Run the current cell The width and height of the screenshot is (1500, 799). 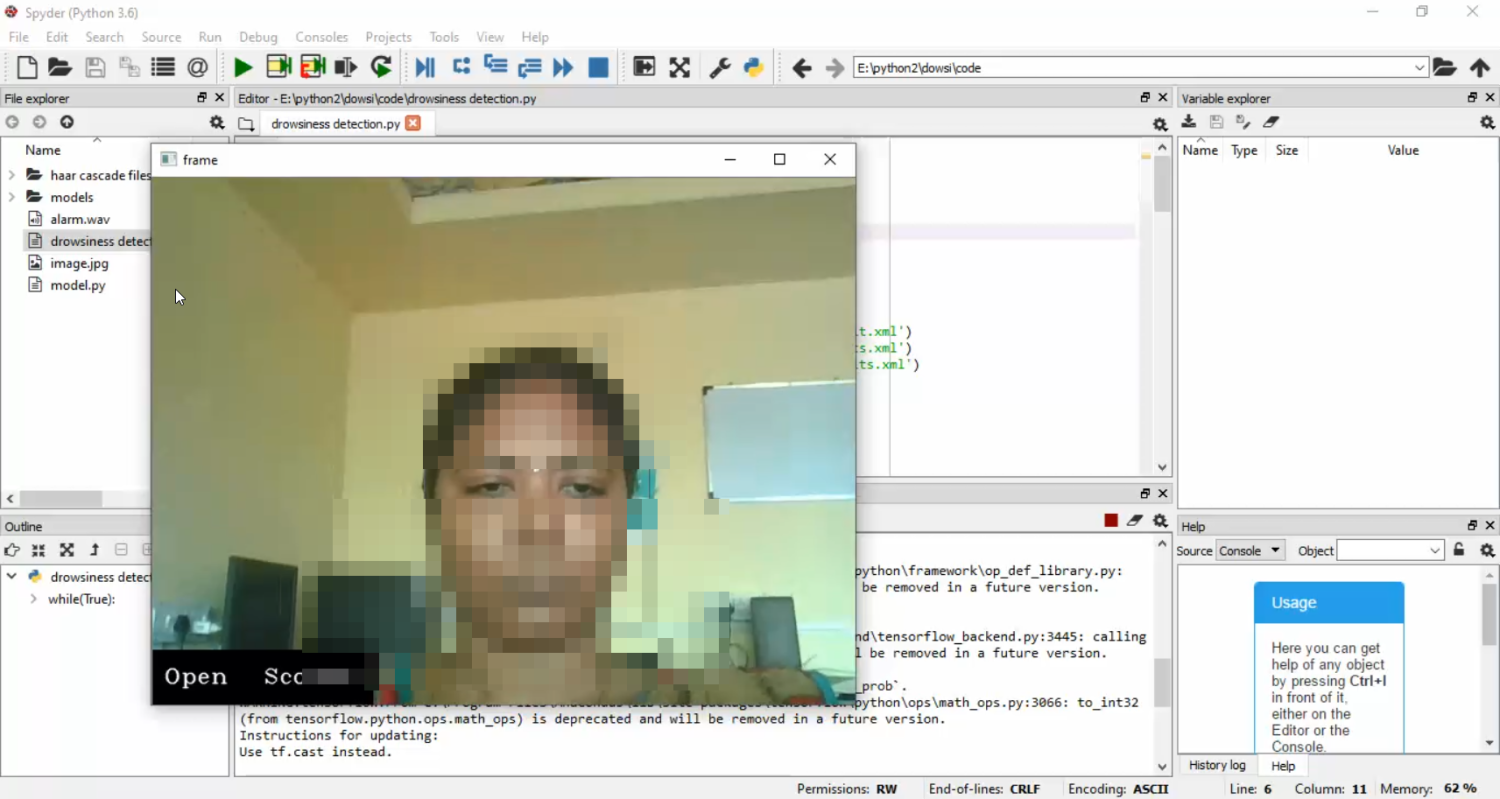pyautogui.click(x=278, y=67)
